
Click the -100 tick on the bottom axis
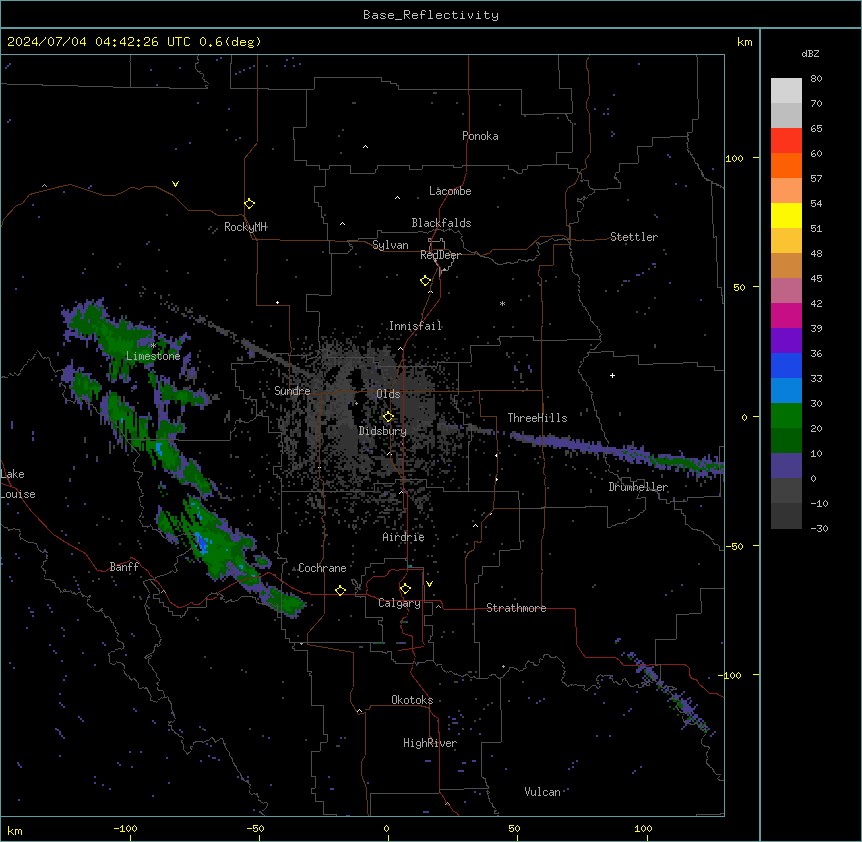tap(125, 828)
